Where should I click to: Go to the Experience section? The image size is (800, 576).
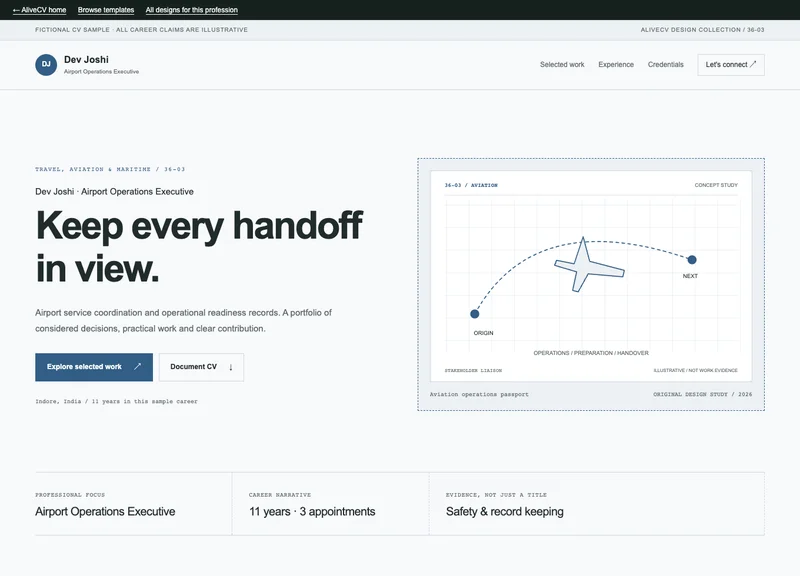tap(616, 64)
